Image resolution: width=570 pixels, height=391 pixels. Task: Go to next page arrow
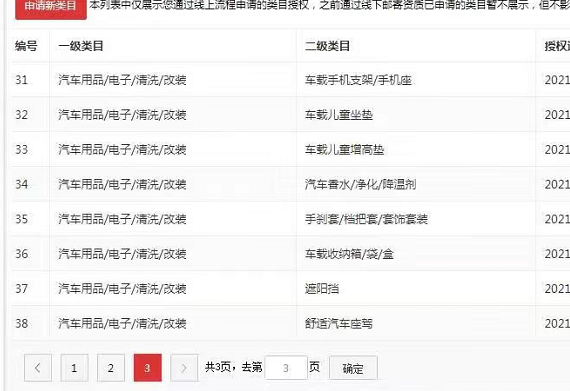(184, 368)
